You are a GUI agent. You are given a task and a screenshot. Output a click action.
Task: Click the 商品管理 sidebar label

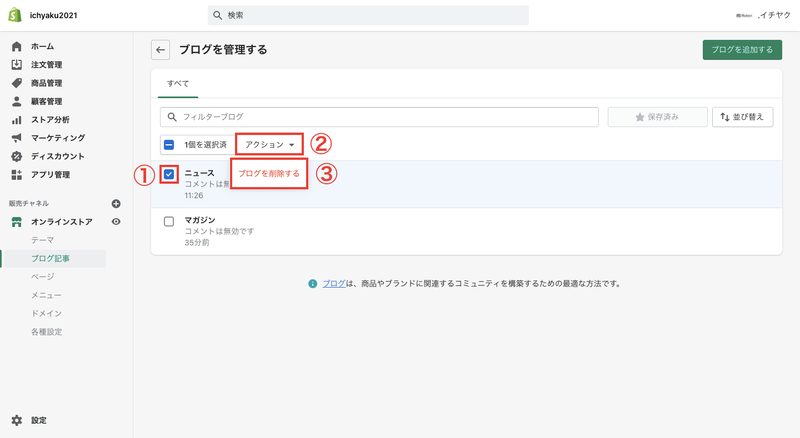click(x=46, y=83)
